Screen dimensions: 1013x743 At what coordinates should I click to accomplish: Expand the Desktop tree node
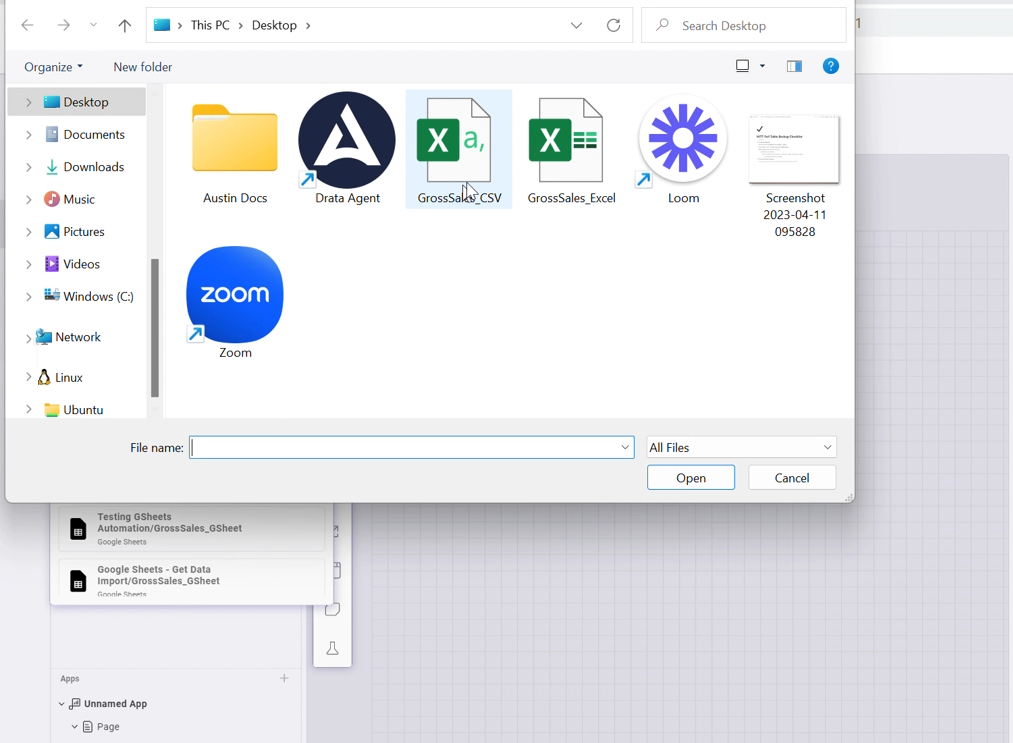click(28, 102)
